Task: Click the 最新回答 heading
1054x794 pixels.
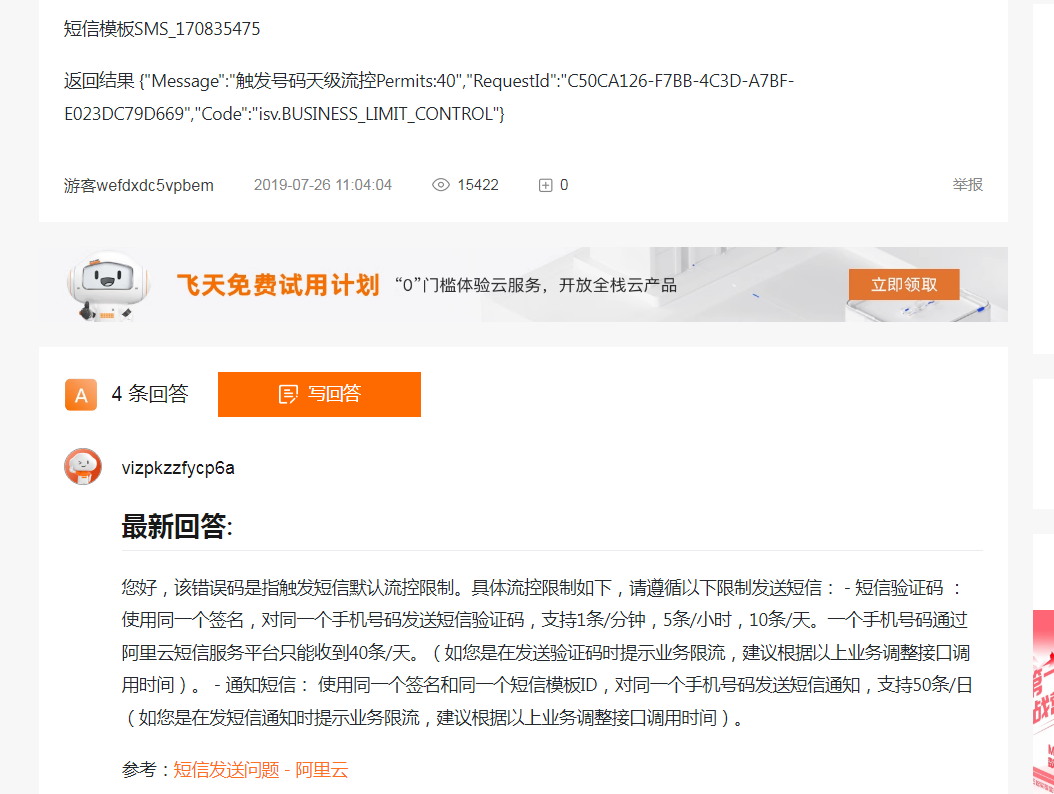Action: tap(177, 526)
